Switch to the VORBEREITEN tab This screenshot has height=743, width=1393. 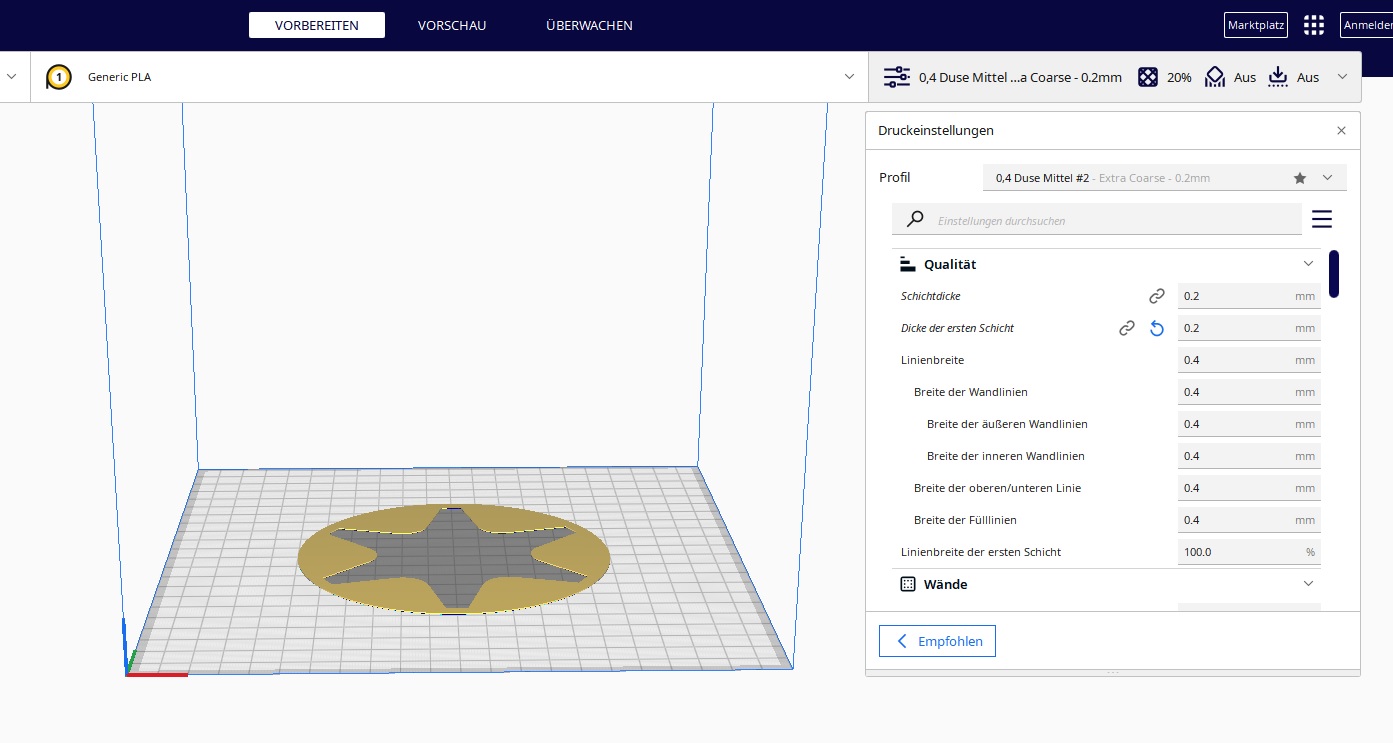point(317,25)
